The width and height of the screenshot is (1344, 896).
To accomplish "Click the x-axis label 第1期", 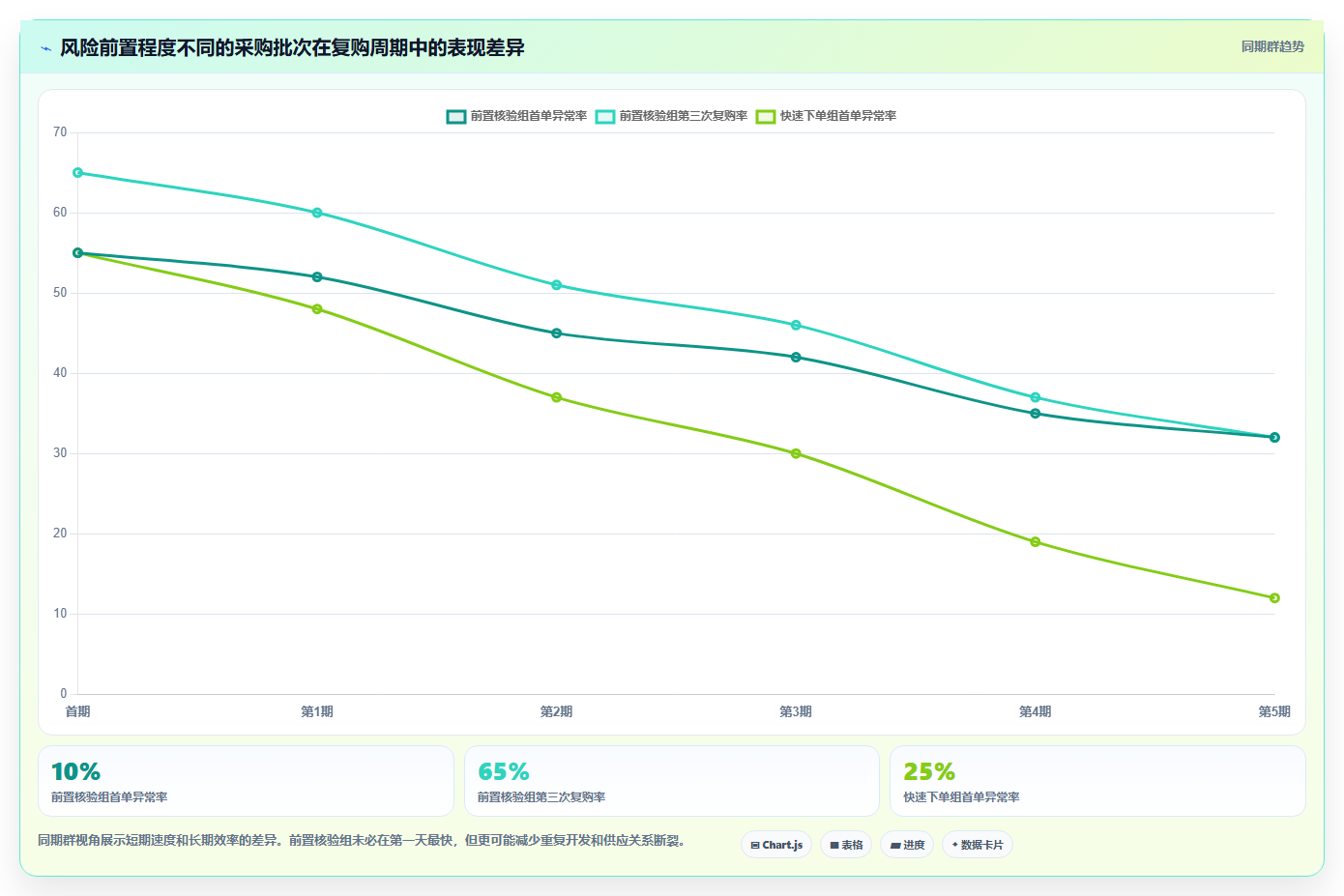I will [317, 711].
